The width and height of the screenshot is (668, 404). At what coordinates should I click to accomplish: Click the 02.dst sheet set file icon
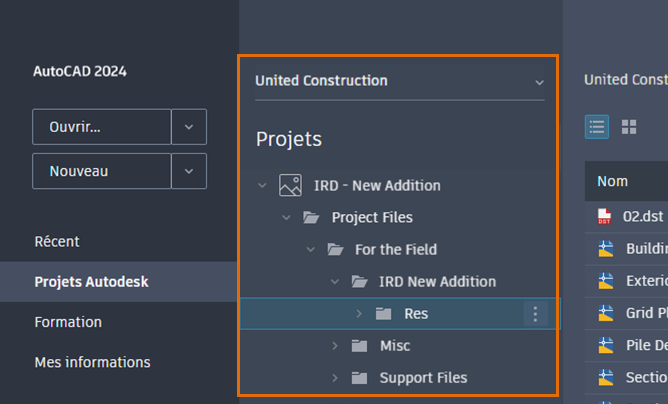604,216
